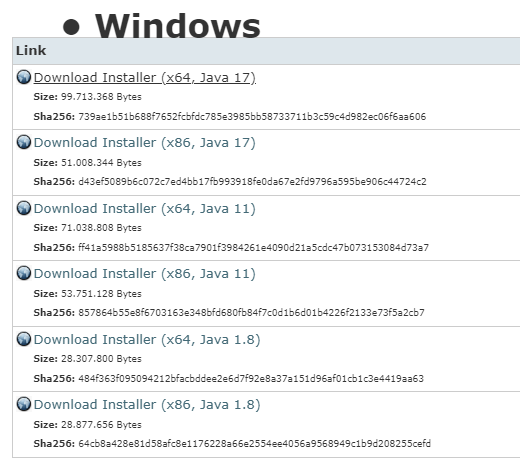Open Download Installer (x86, Java 11) link
Screen dimensions: 520x465
(x=145, y=274)
